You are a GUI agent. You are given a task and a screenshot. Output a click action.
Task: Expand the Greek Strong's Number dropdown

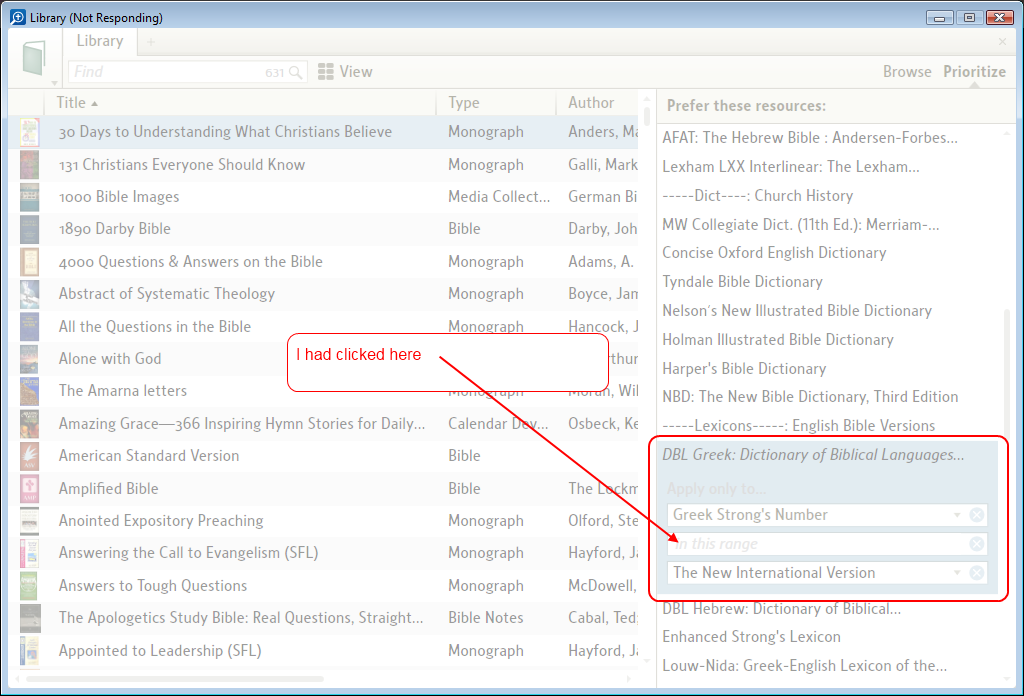click(957, 515)
